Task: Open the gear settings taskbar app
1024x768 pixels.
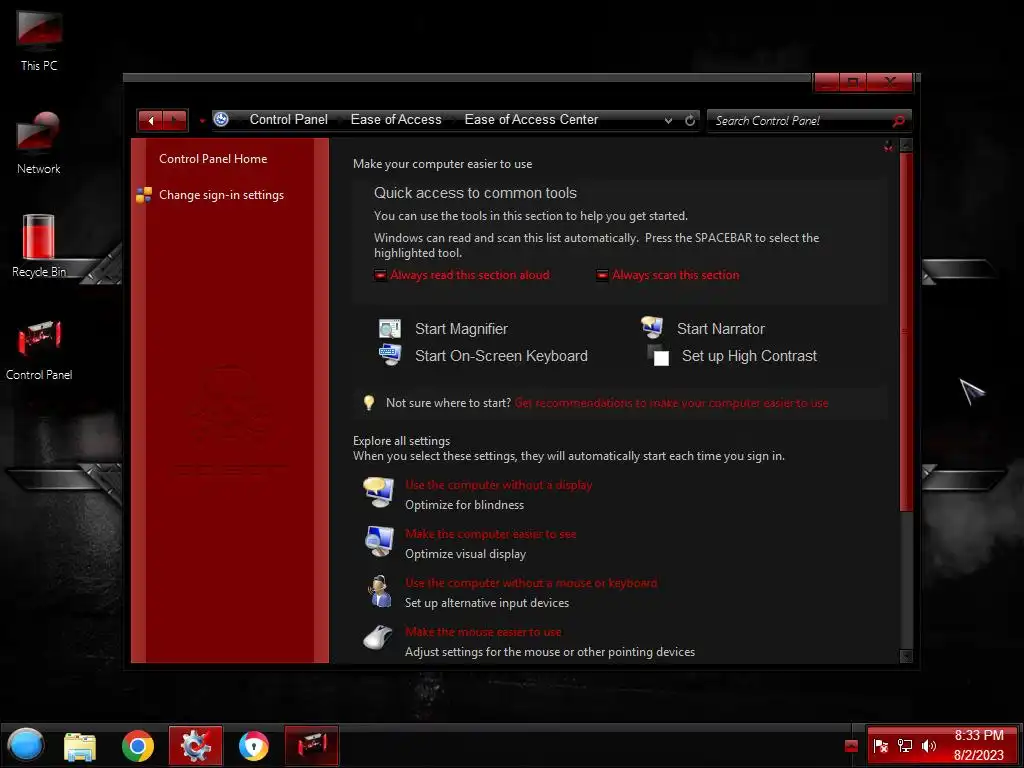Action: pos(195,745)
